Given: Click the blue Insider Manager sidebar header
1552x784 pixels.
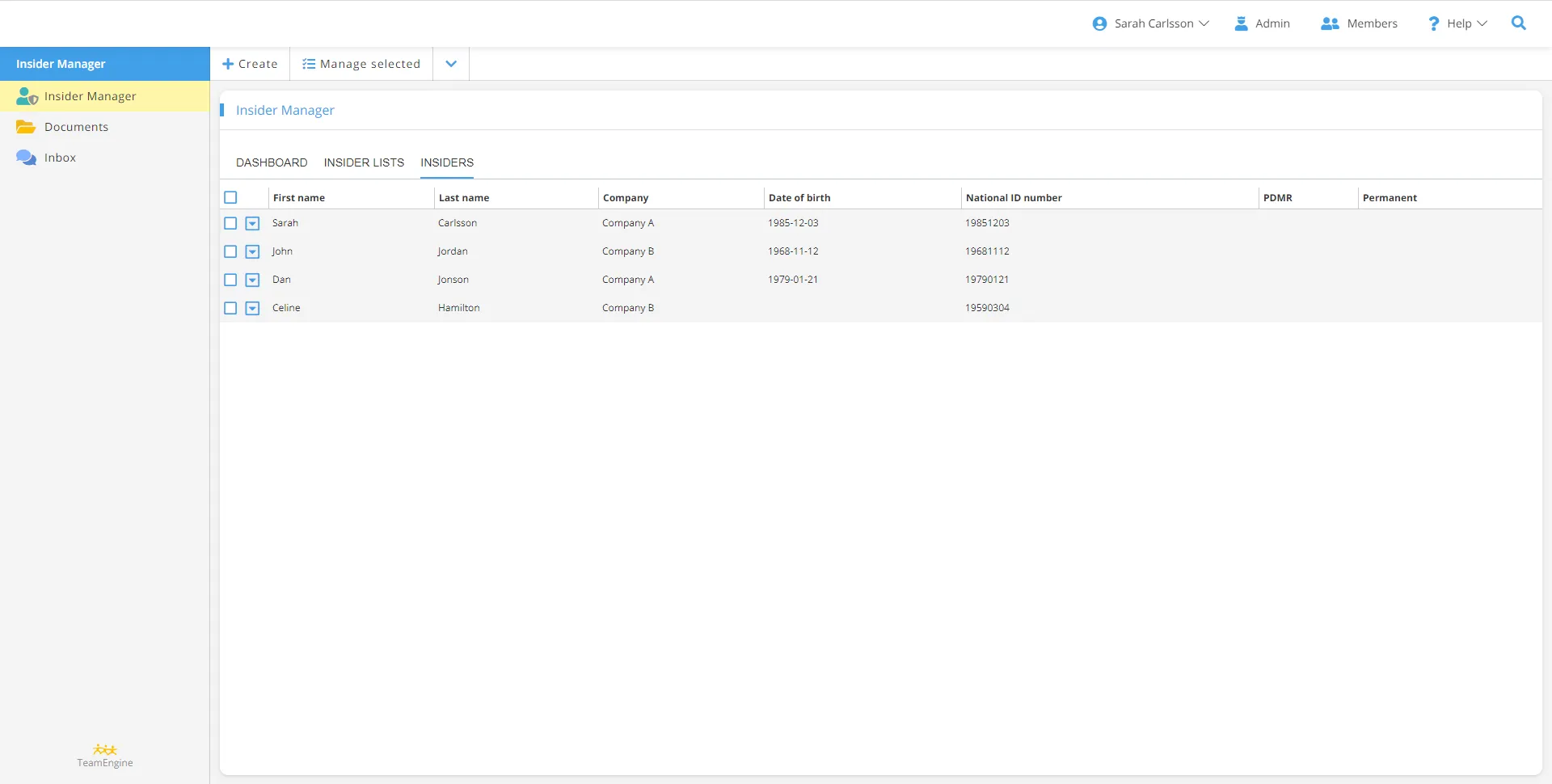Looking at the screenshot, I should point(105,64).
